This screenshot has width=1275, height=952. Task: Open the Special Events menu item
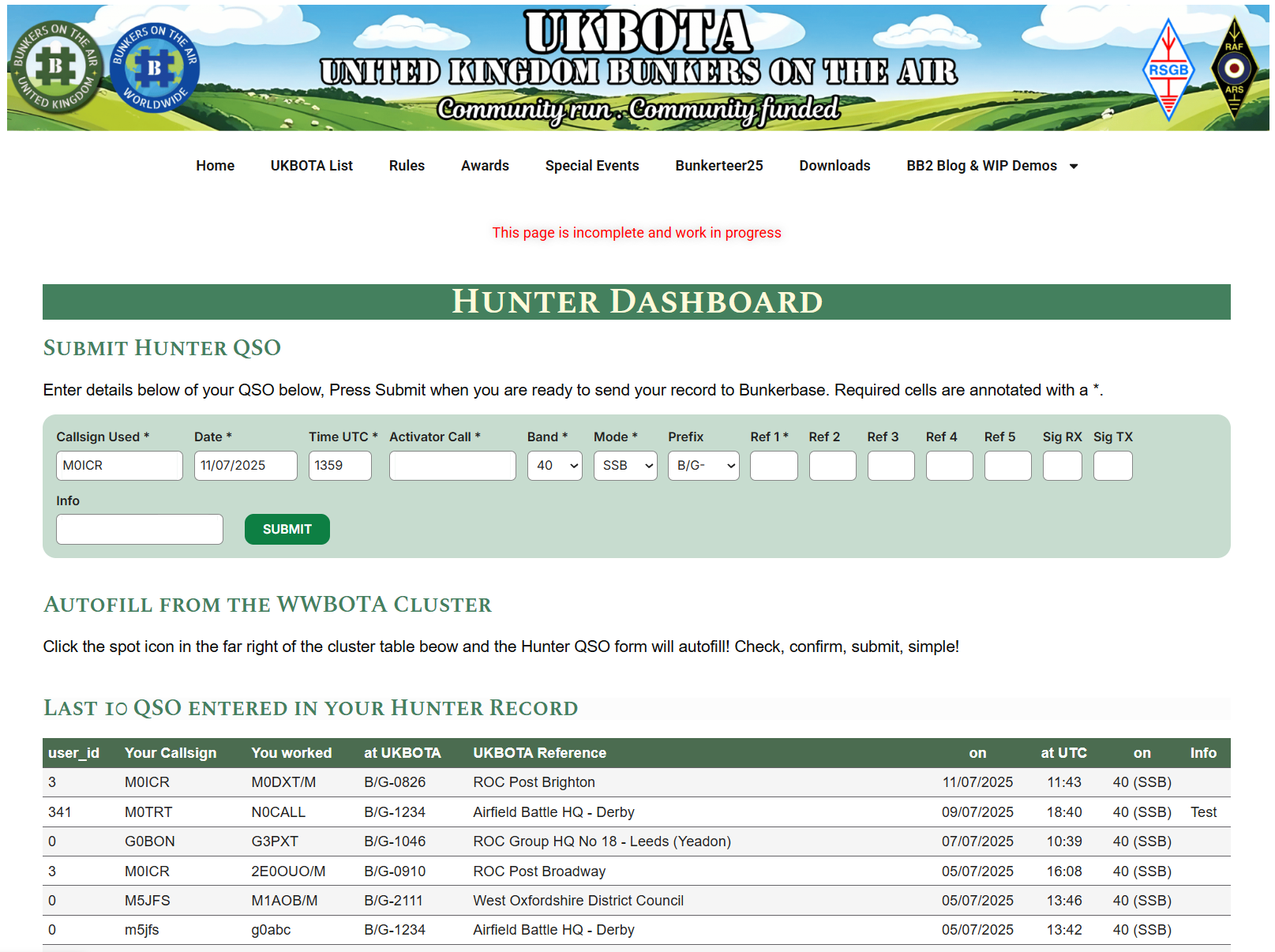click(x=591, y=166)
